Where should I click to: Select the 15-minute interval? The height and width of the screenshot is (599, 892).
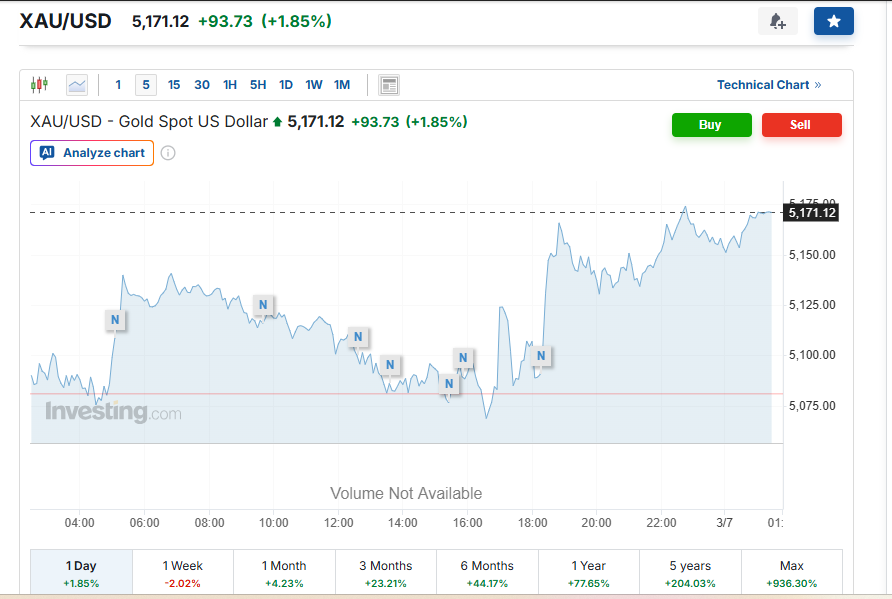pos(174,85)
